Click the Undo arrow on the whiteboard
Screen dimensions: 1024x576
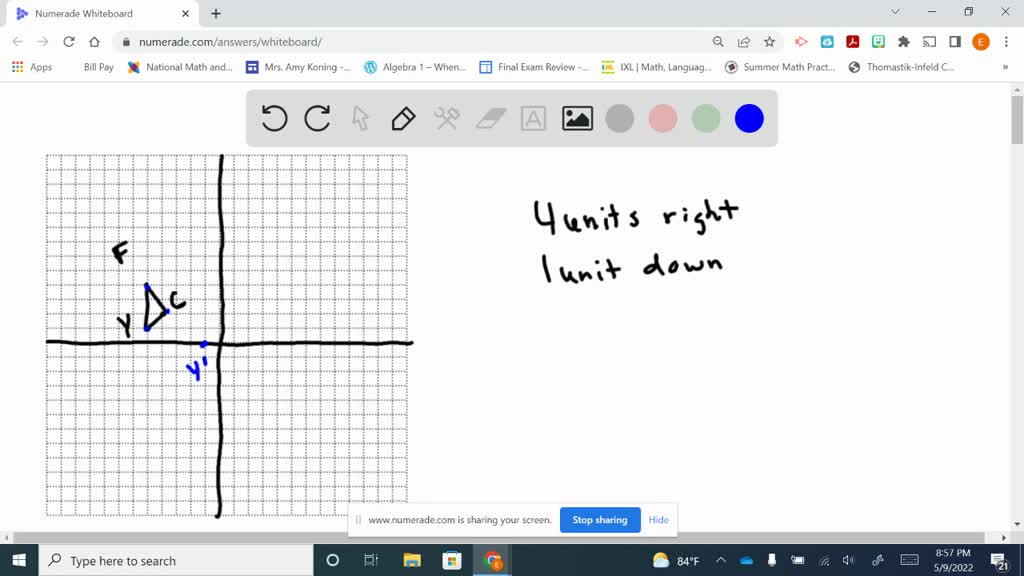coord(273,118)
